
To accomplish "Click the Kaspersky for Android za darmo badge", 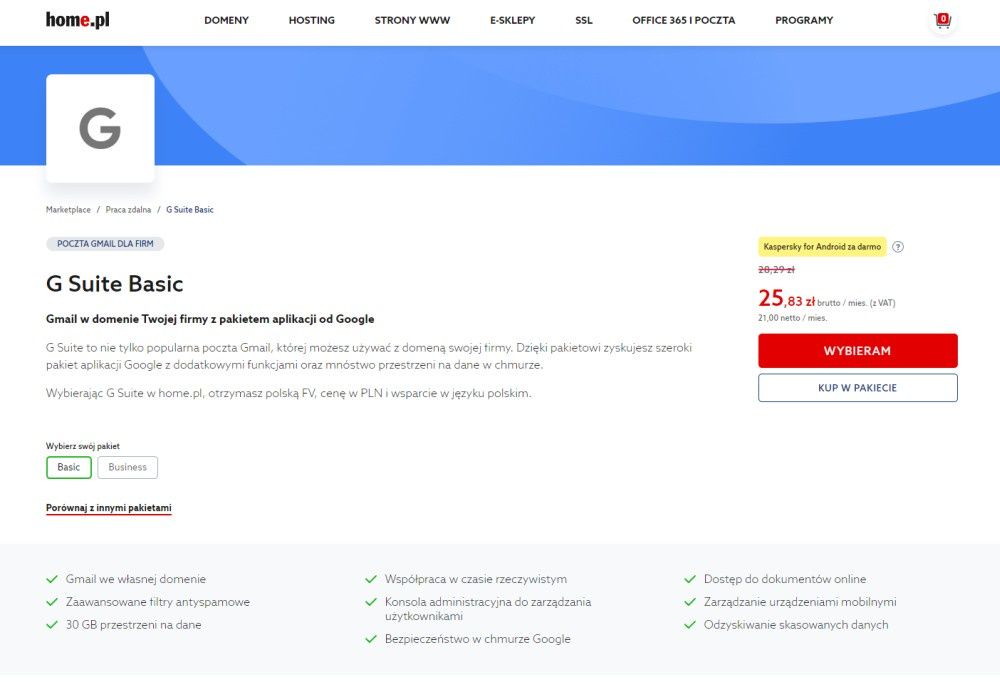I will point(822,246).
